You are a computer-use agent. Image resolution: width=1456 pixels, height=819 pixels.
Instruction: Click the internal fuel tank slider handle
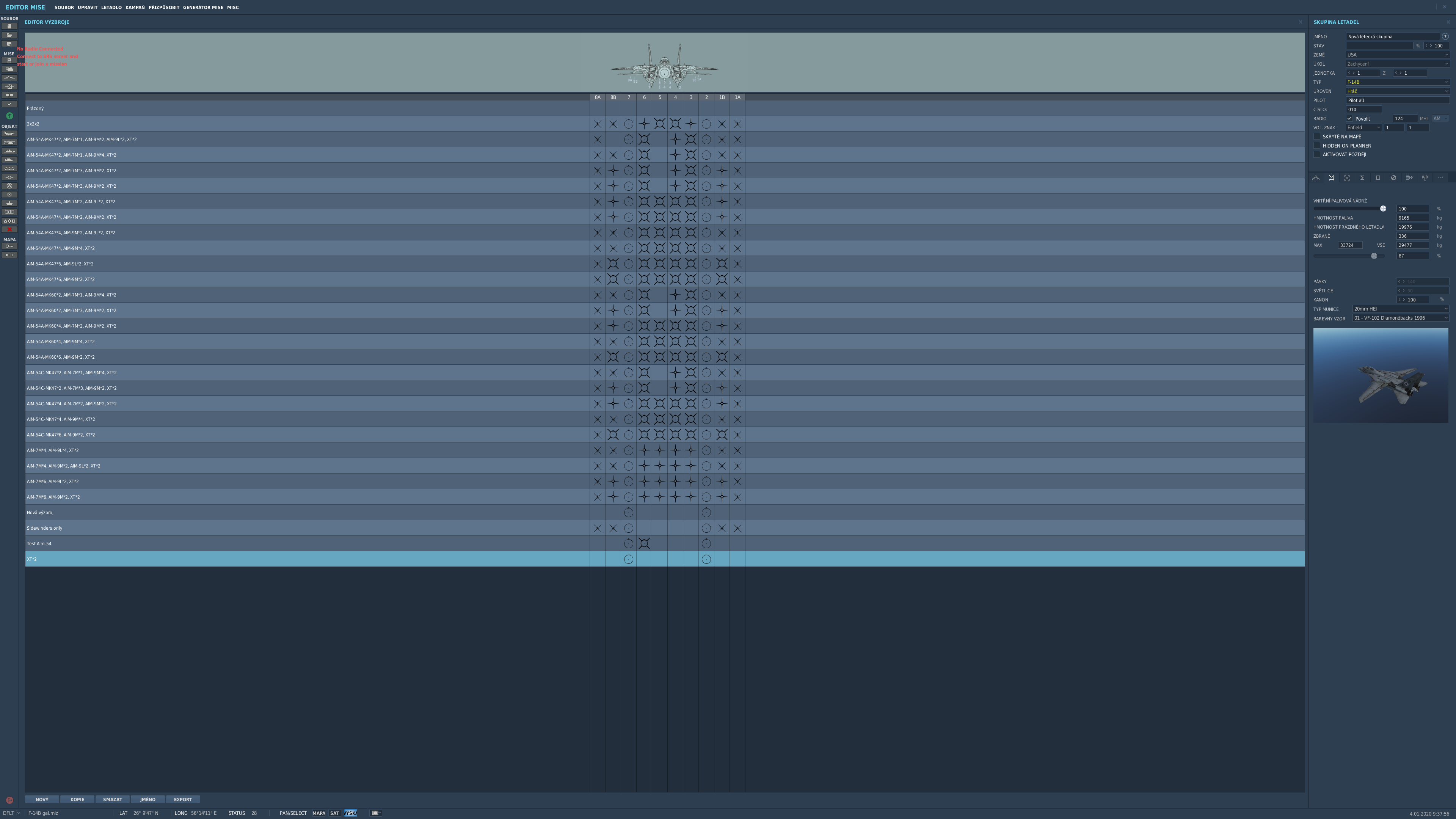[x=1383, y=209]
